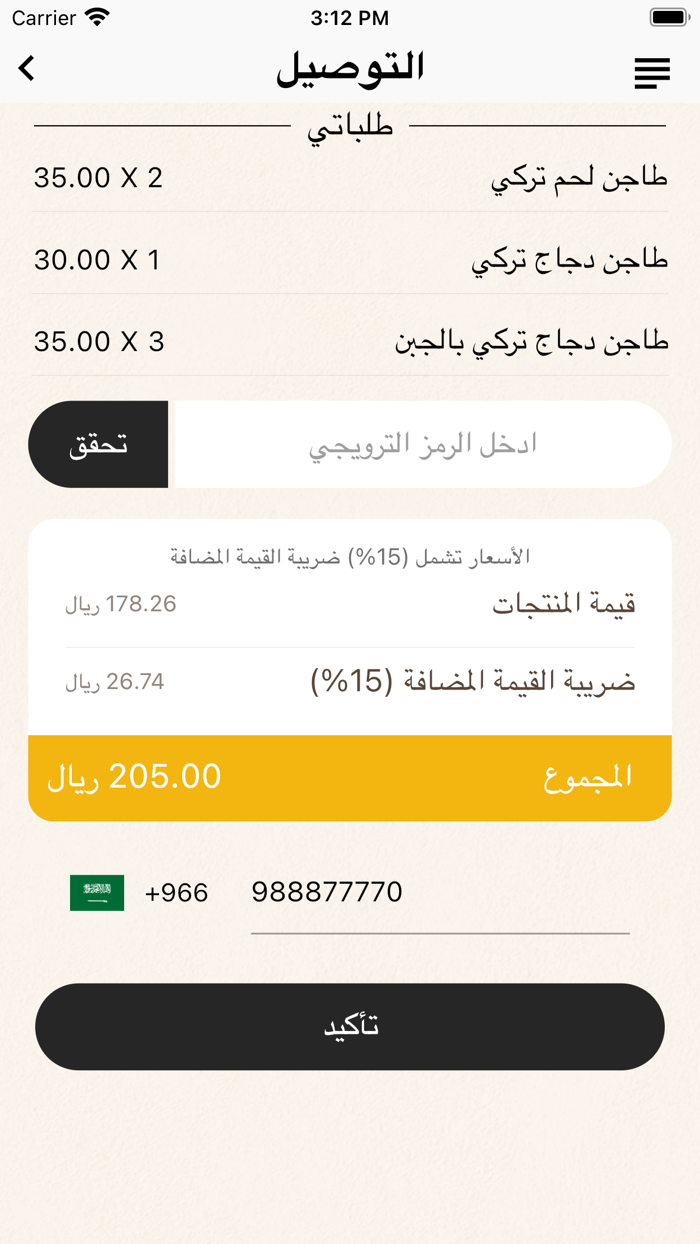Screen dimensions: 700x1244
Task: Tap the قيمة المنتجات price row
Action: [x=350, y=604]
